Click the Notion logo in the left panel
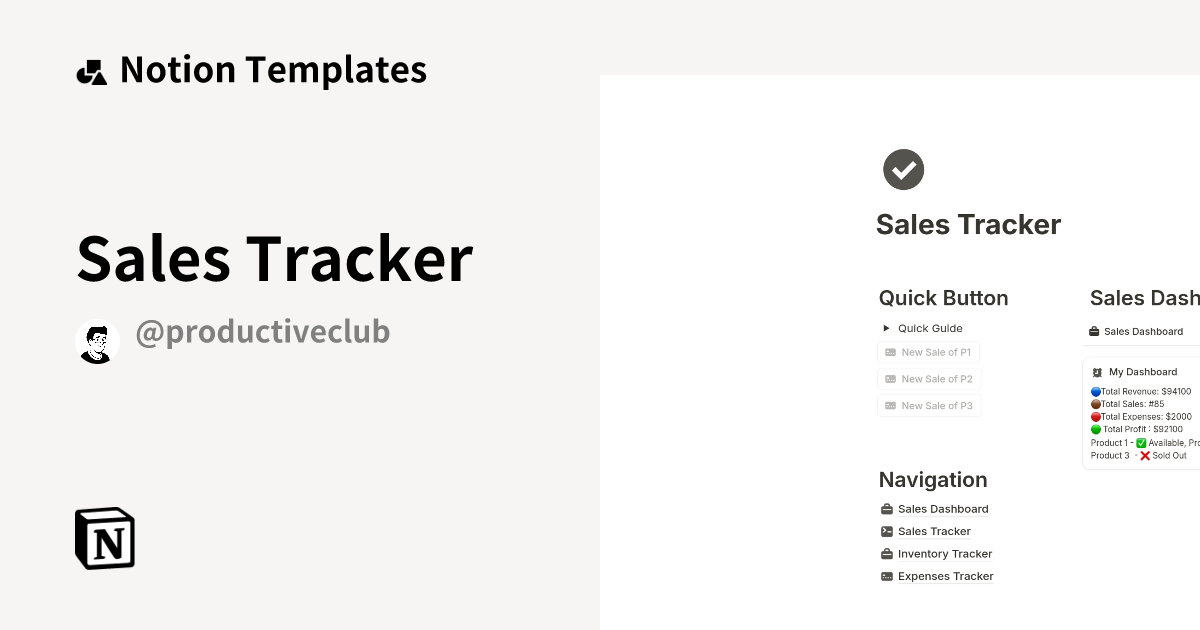The image size is (1200, 630). [x=103, y=538]
